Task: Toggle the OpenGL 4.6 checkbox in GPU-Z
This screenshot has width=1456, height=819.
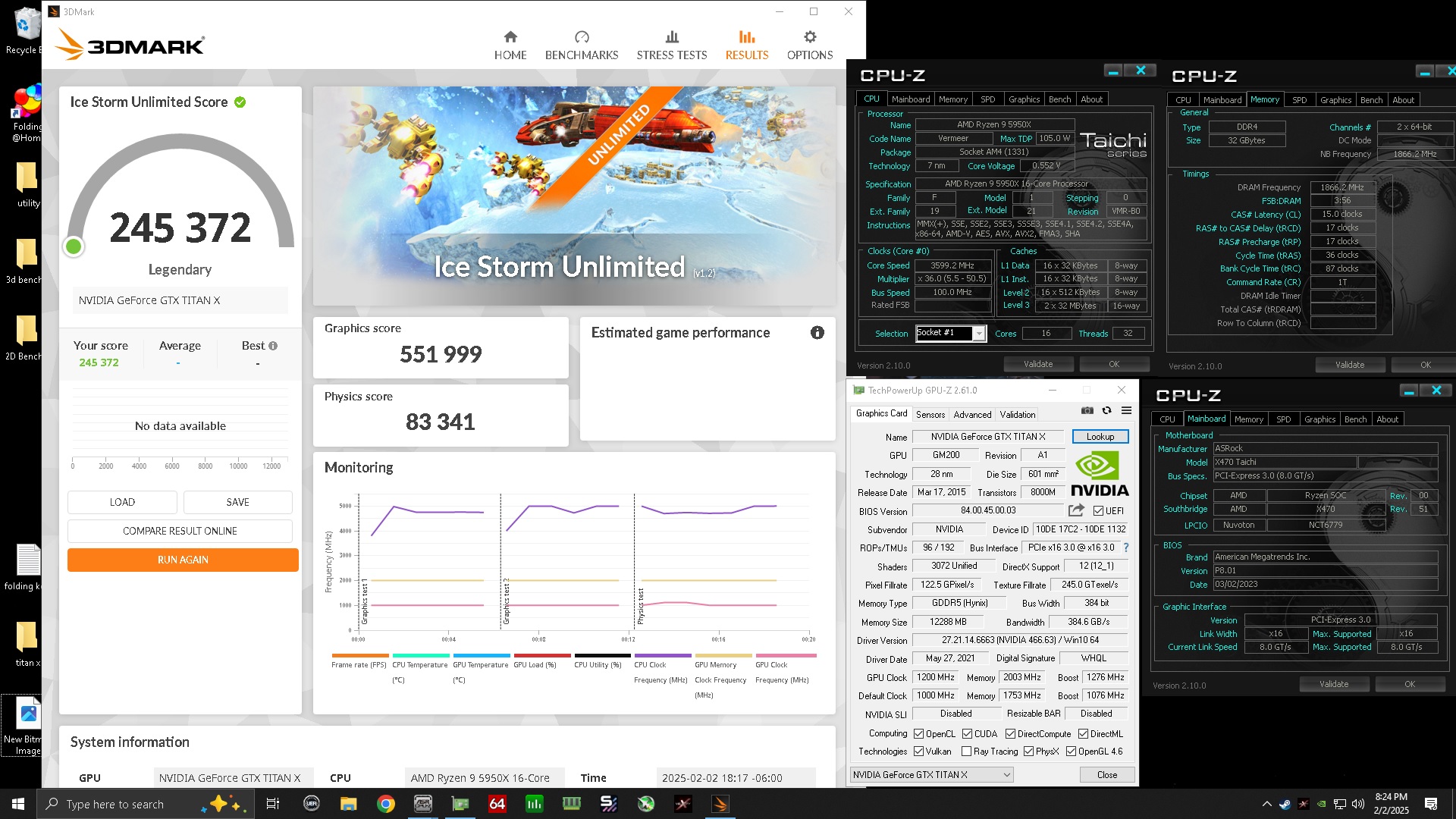Action: coord(1071,752)
